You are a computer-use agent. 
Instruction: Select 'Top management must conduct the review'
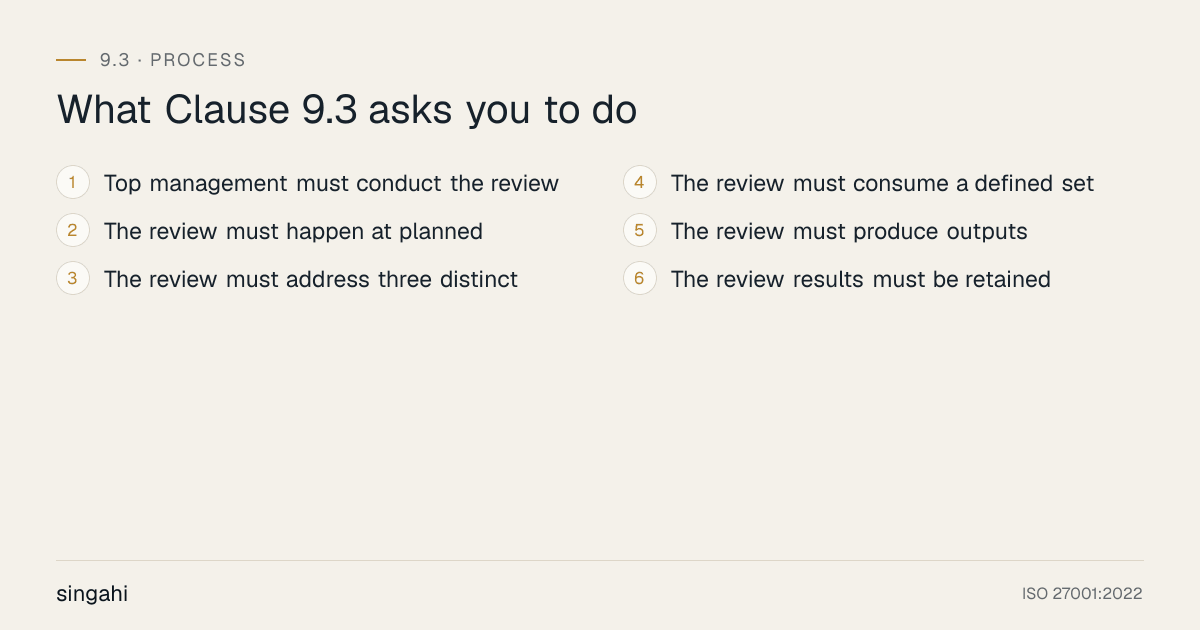pos(331,183)
